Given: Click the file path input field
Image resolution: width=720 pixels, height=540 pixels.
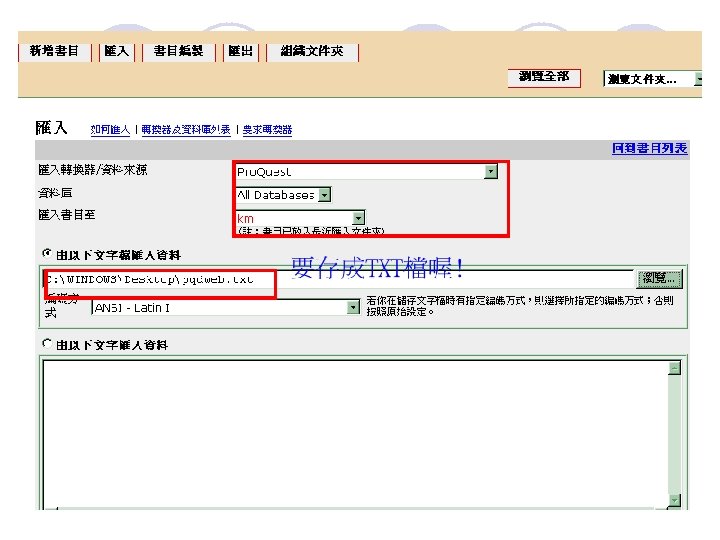Looking at the screenshot, I should (340, 279).
